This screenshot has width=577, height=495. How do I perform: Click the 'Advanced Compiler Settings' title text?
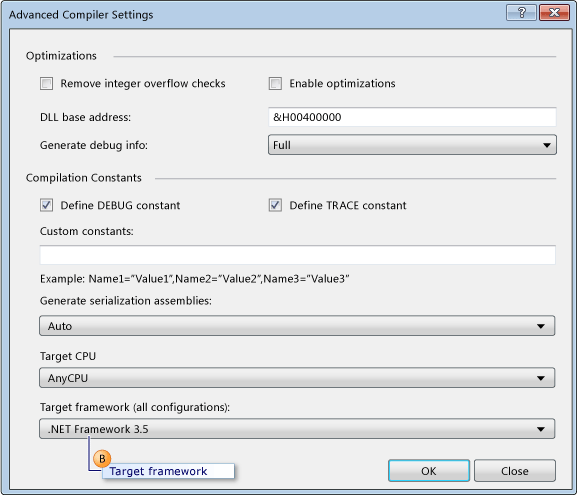(81, 15)
